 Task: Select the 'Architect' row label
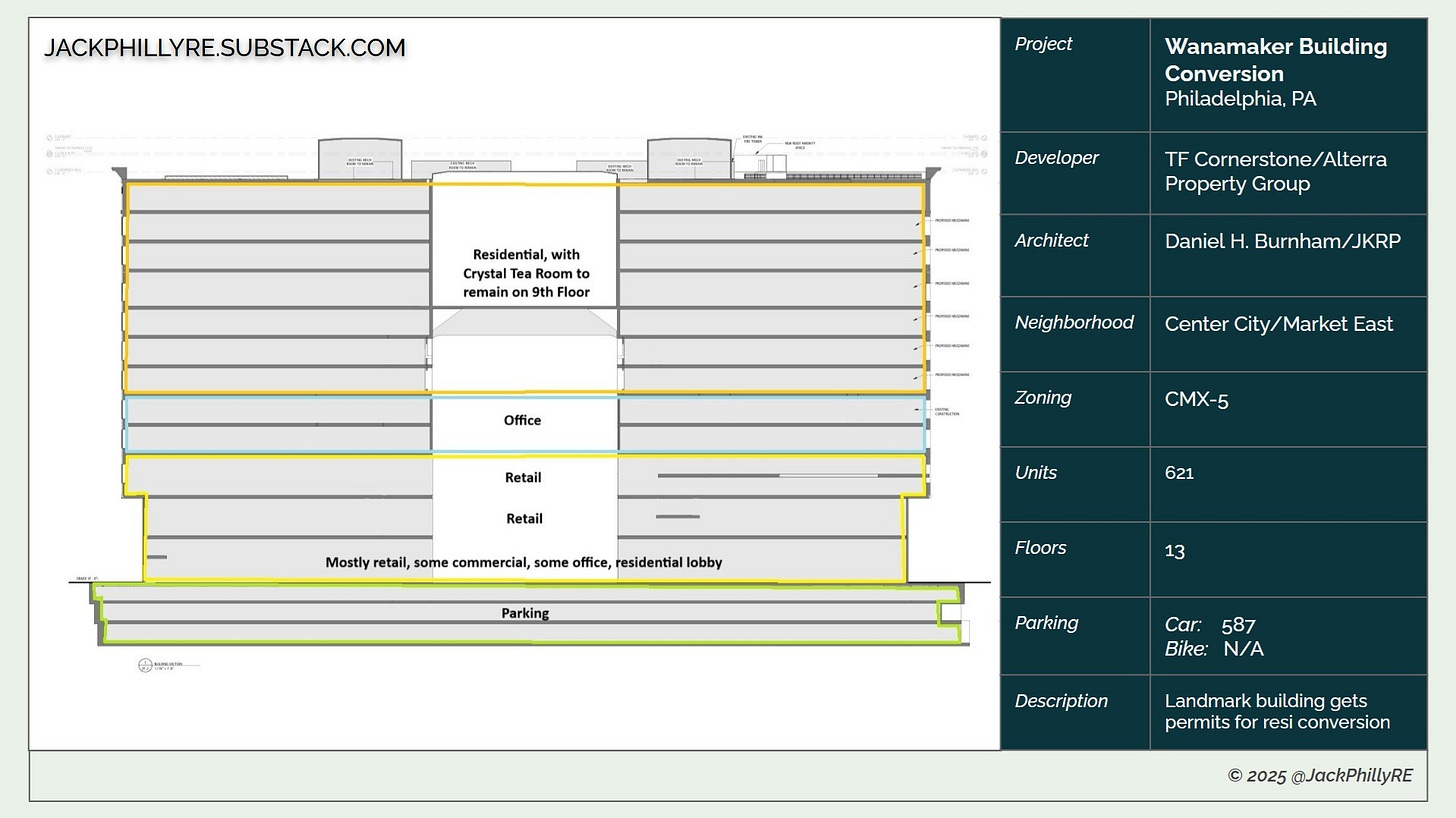coord(1051,240)
